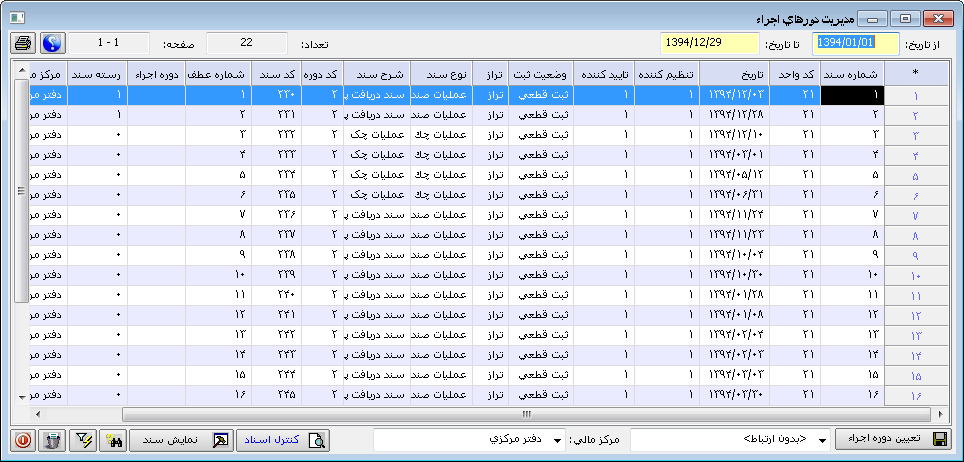The width and height of the screenshot is (964, 462).
Task: Click the تاریخ column header
Action: coord(734,73)
